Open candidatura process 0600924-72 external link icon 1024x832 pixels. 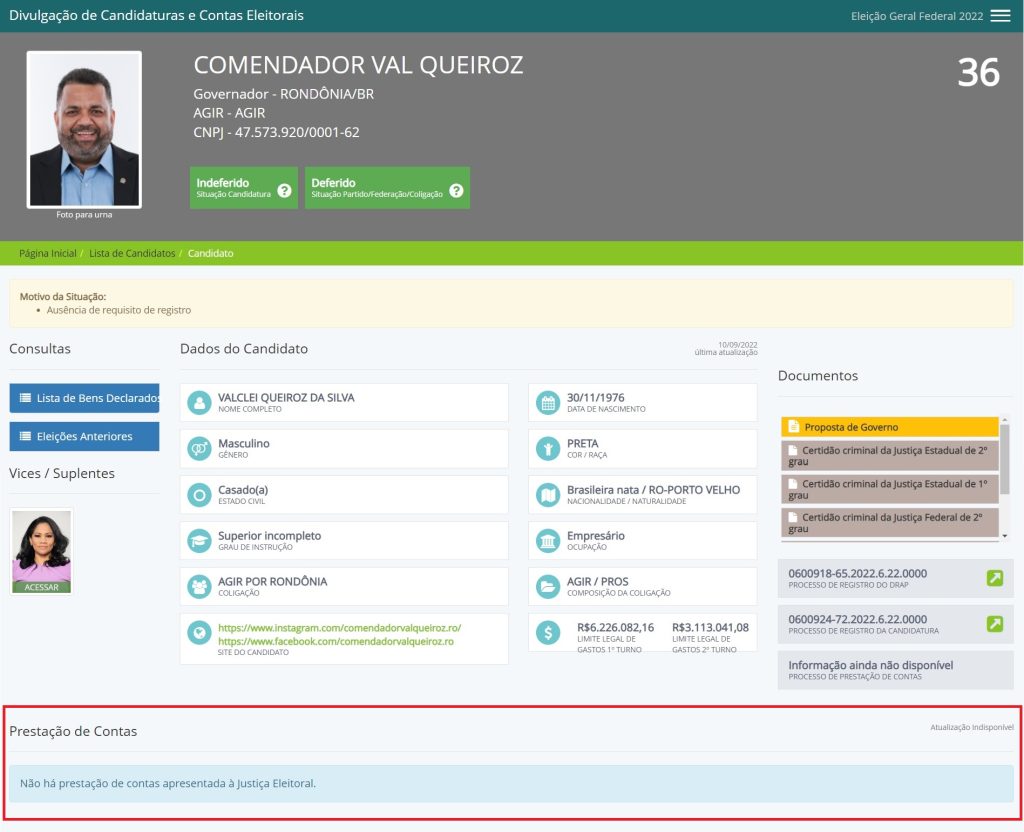(x=994, y=624)
